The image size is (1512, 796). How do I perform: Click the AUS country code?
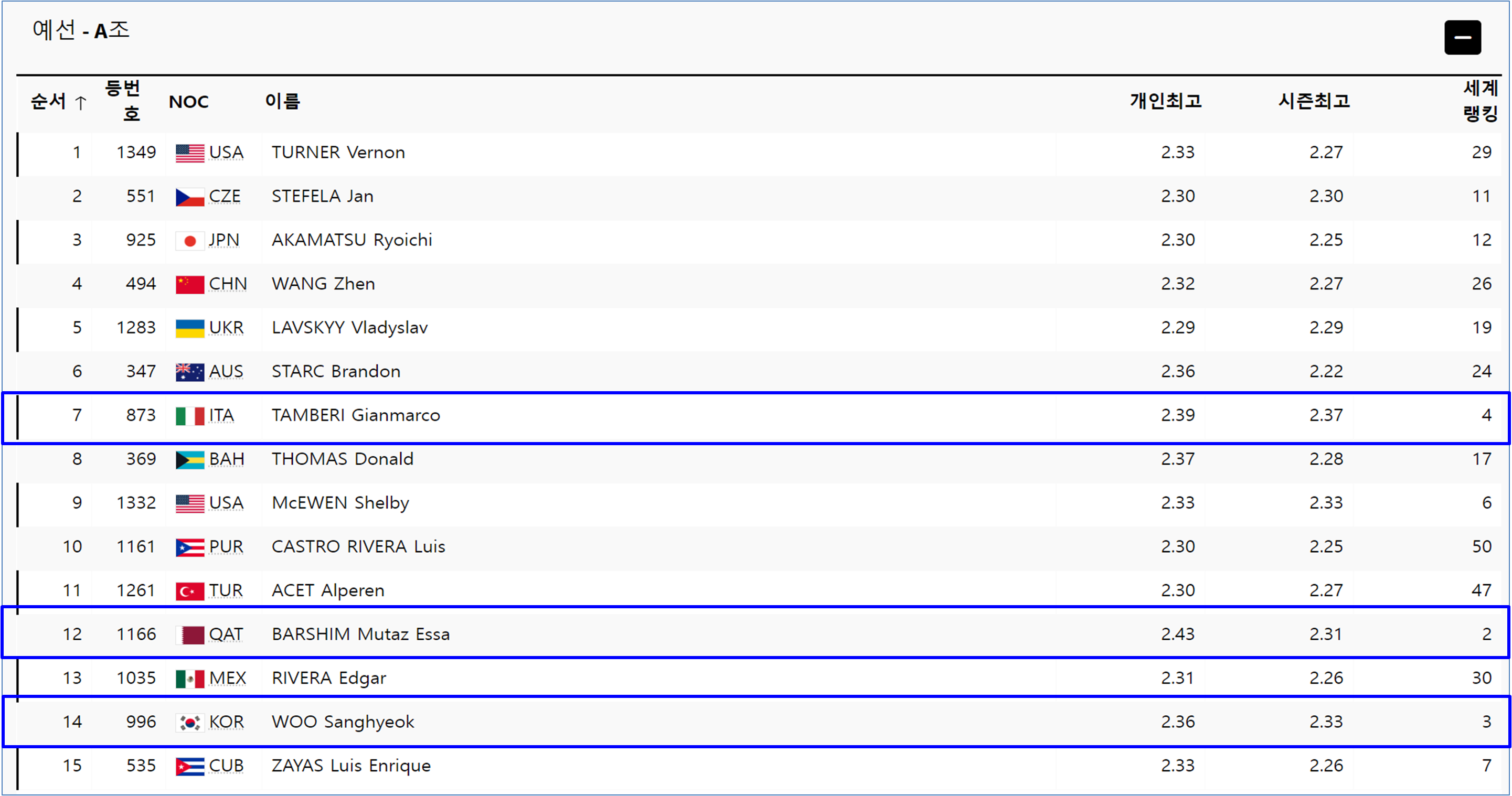click(226, 371)
